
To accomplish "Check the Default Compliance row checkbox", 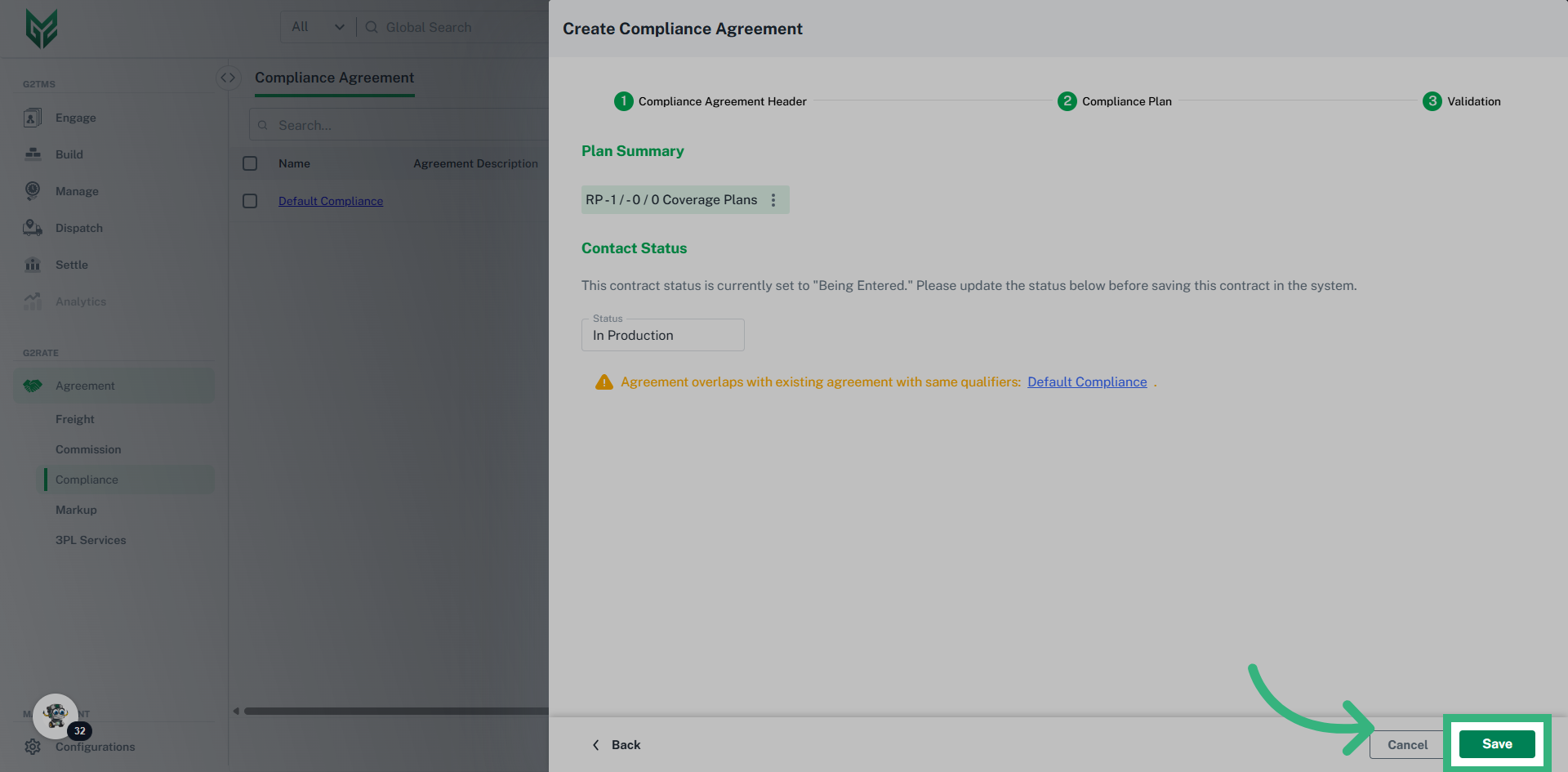I will [250, 200].
